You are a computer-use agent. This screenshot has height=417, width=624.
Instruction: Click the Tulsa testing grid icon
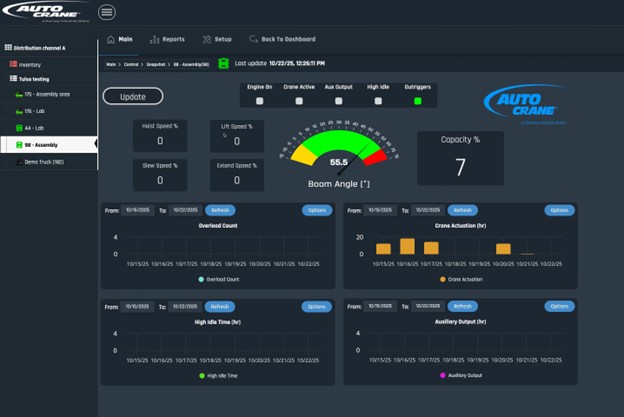tap(13, 78)
